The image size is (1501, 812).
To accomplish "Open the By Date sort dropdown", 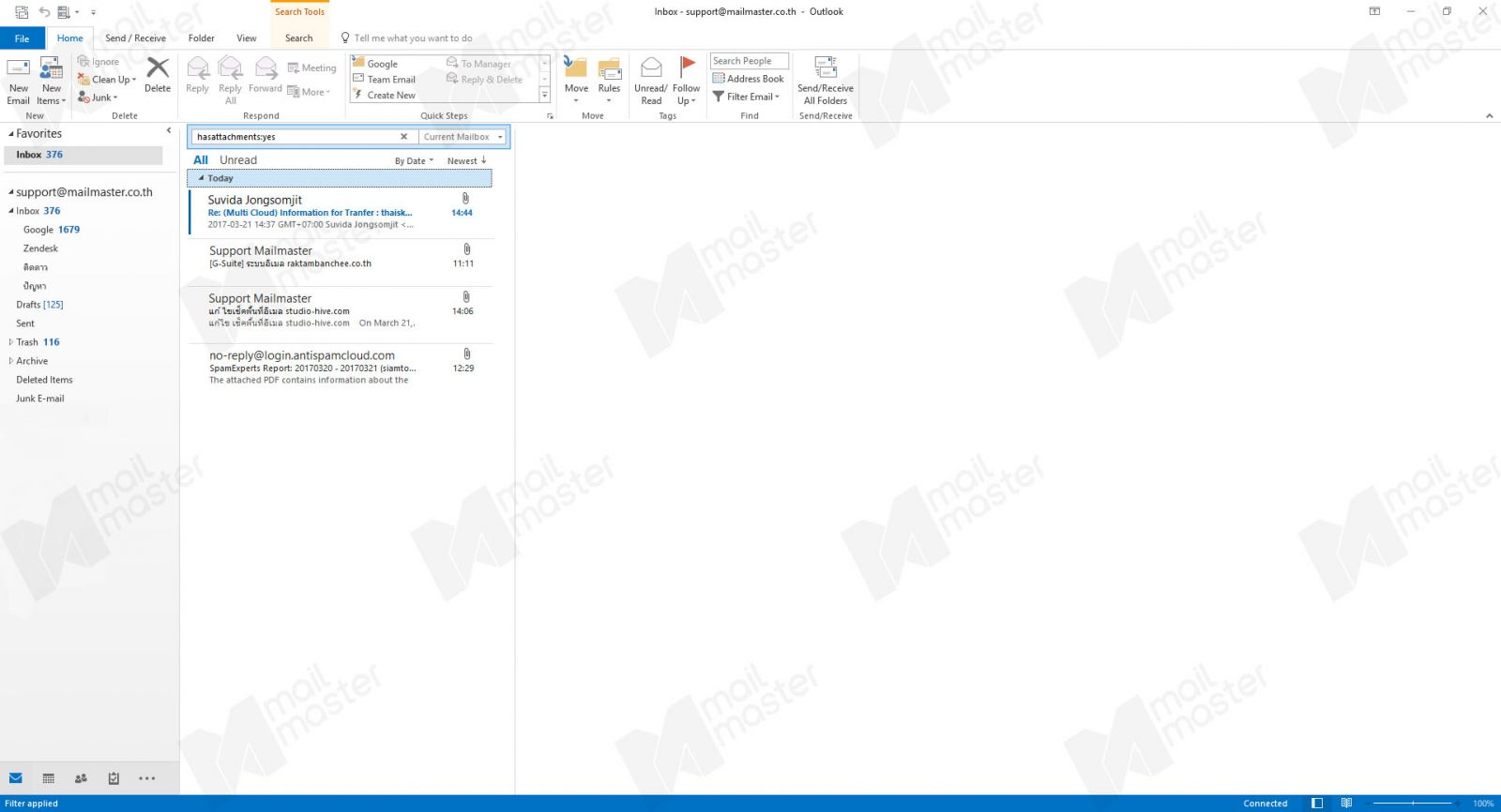I will click(x=414, y=161).
